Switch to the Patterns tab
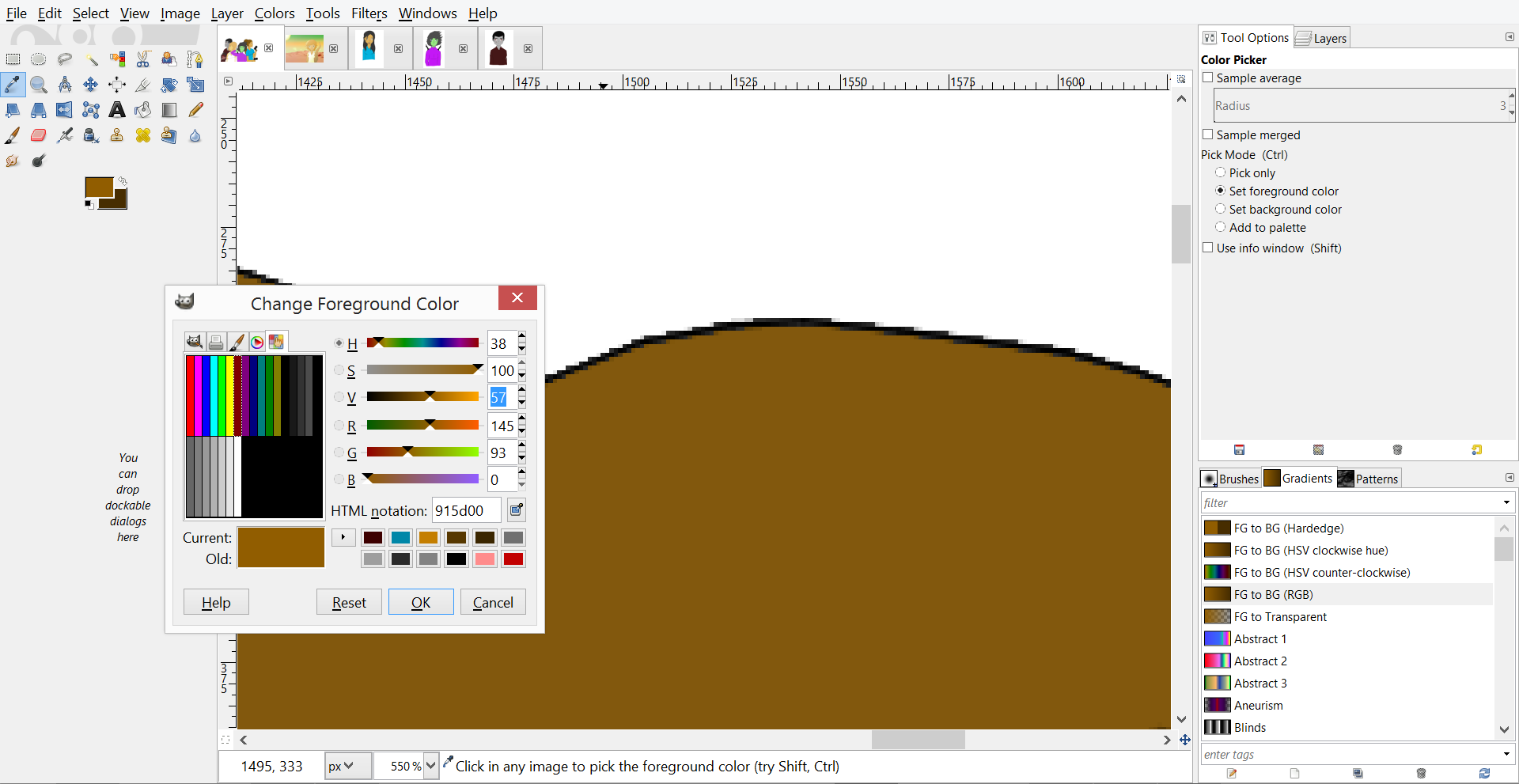The height and width of the screenshot is (784, 1519). 1369,479
